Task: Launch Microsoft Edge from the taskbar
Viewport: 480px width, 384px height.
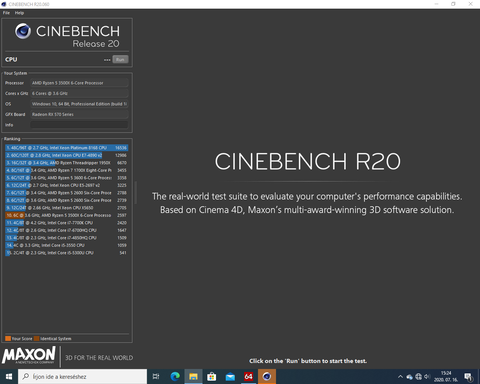Action: (175, 377)
